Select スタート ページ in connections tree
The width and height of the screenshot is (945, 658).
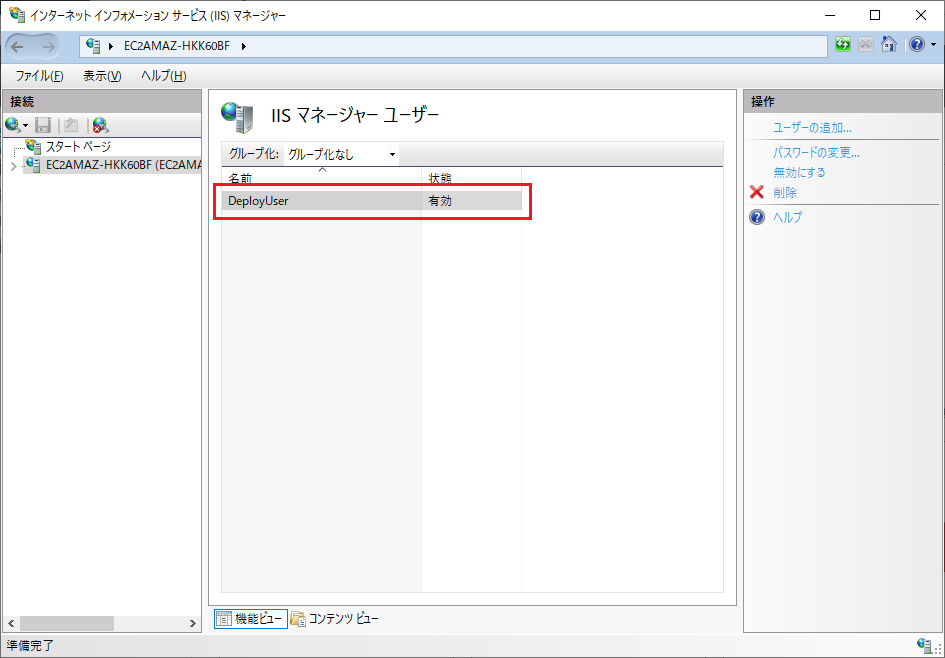78,146
